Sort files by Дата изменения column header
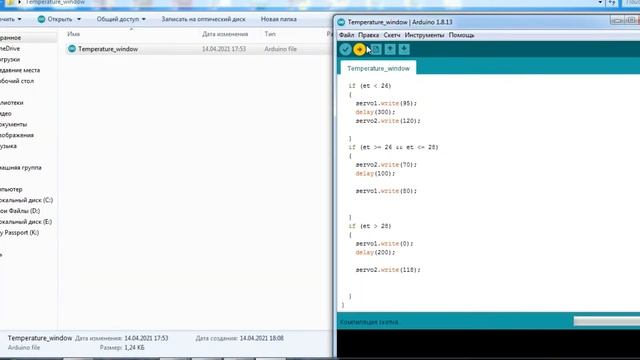The image size is (640, 360). [225, 34]
